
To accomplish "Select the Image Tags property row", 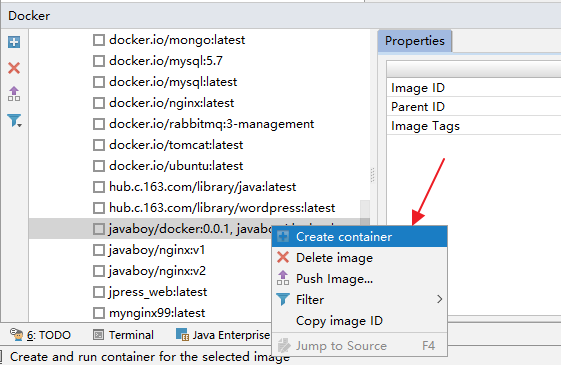I will 474,126.
